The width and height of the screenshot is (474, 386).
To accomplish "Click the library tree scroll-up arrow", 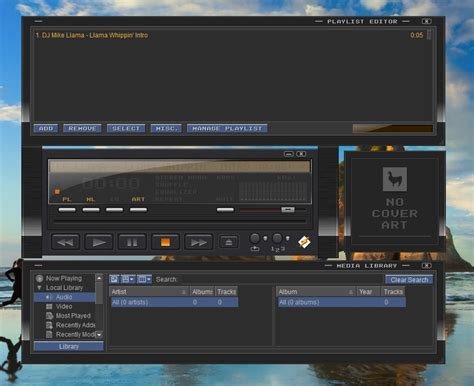I will pyautogui.click(x=99, y=278).
